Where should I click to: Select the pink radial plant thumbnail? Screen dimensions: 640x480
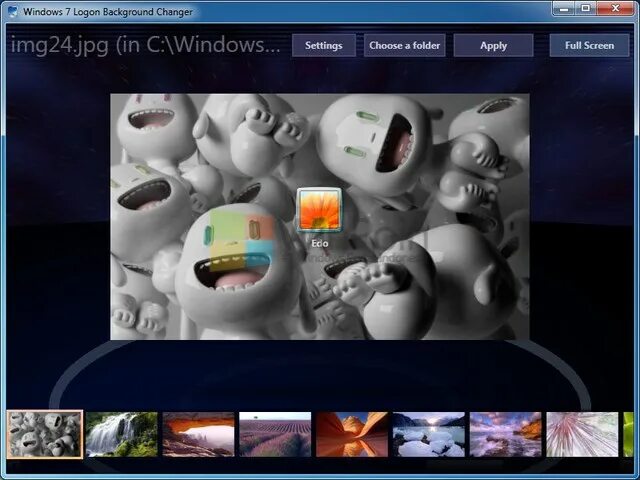pyautogui.click(x=582, y=434)
